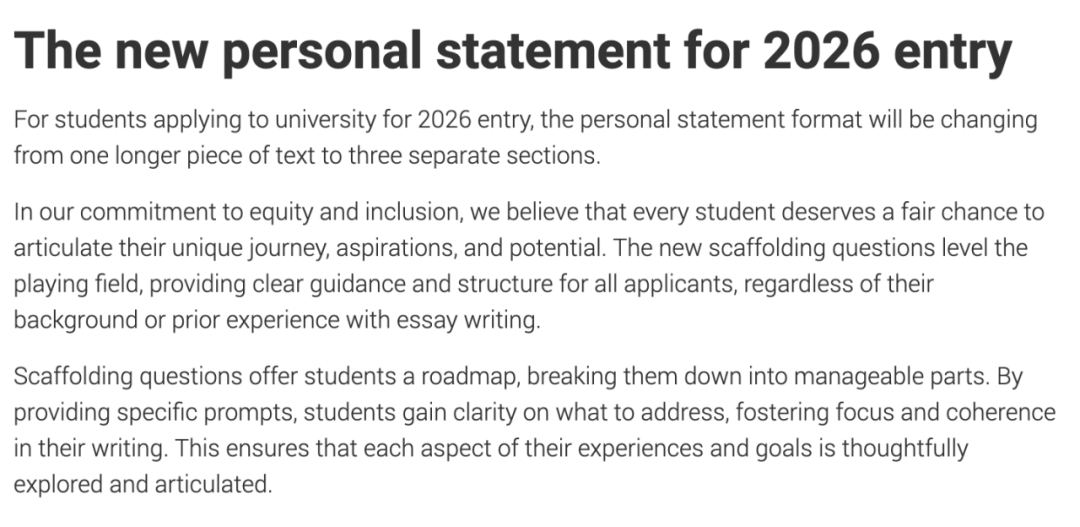
Task: Click the phrase "unique journey, aspirations, and potential"
Action: tap(395, 248)
